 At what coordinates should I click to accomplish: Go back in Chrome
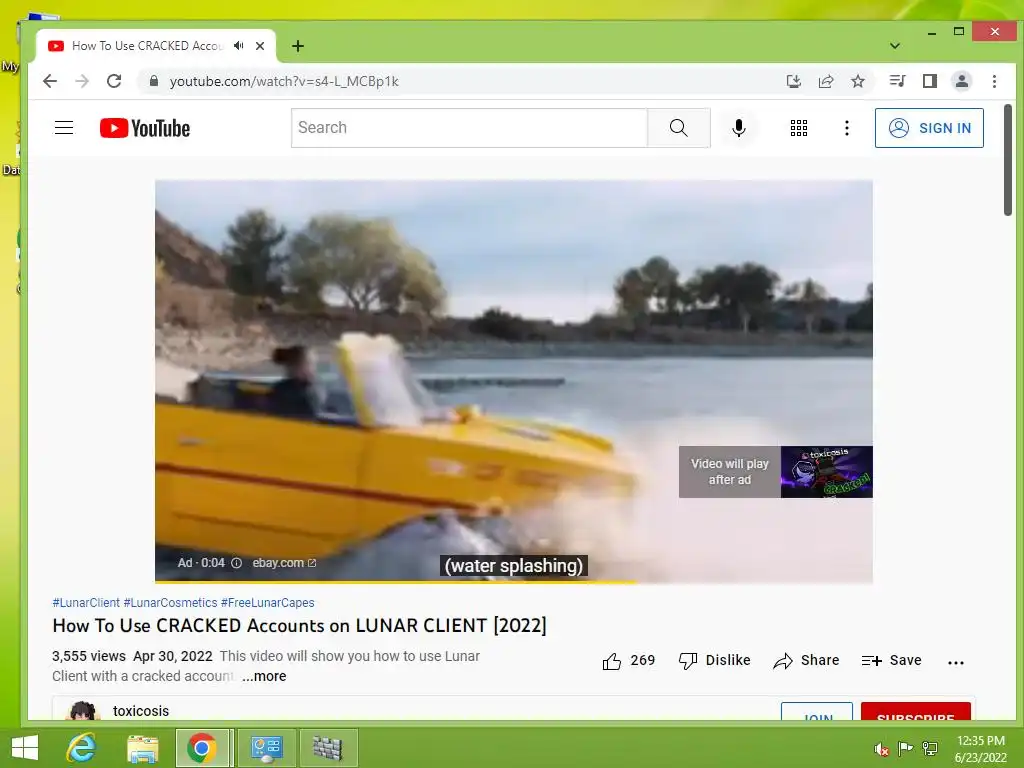click(x=50, y=81)
